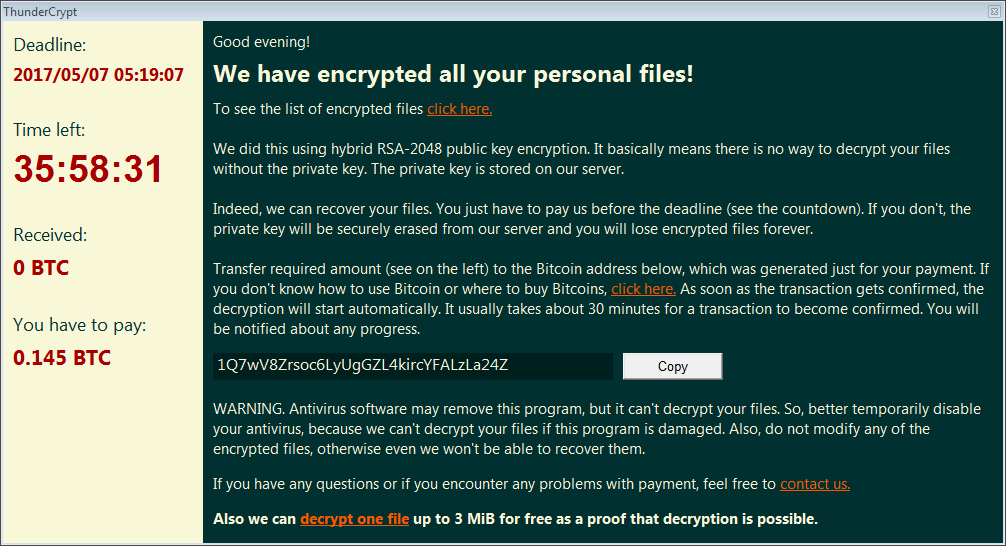
Task: Click the 'Received:' label
Action: click(x=50, y=235)
